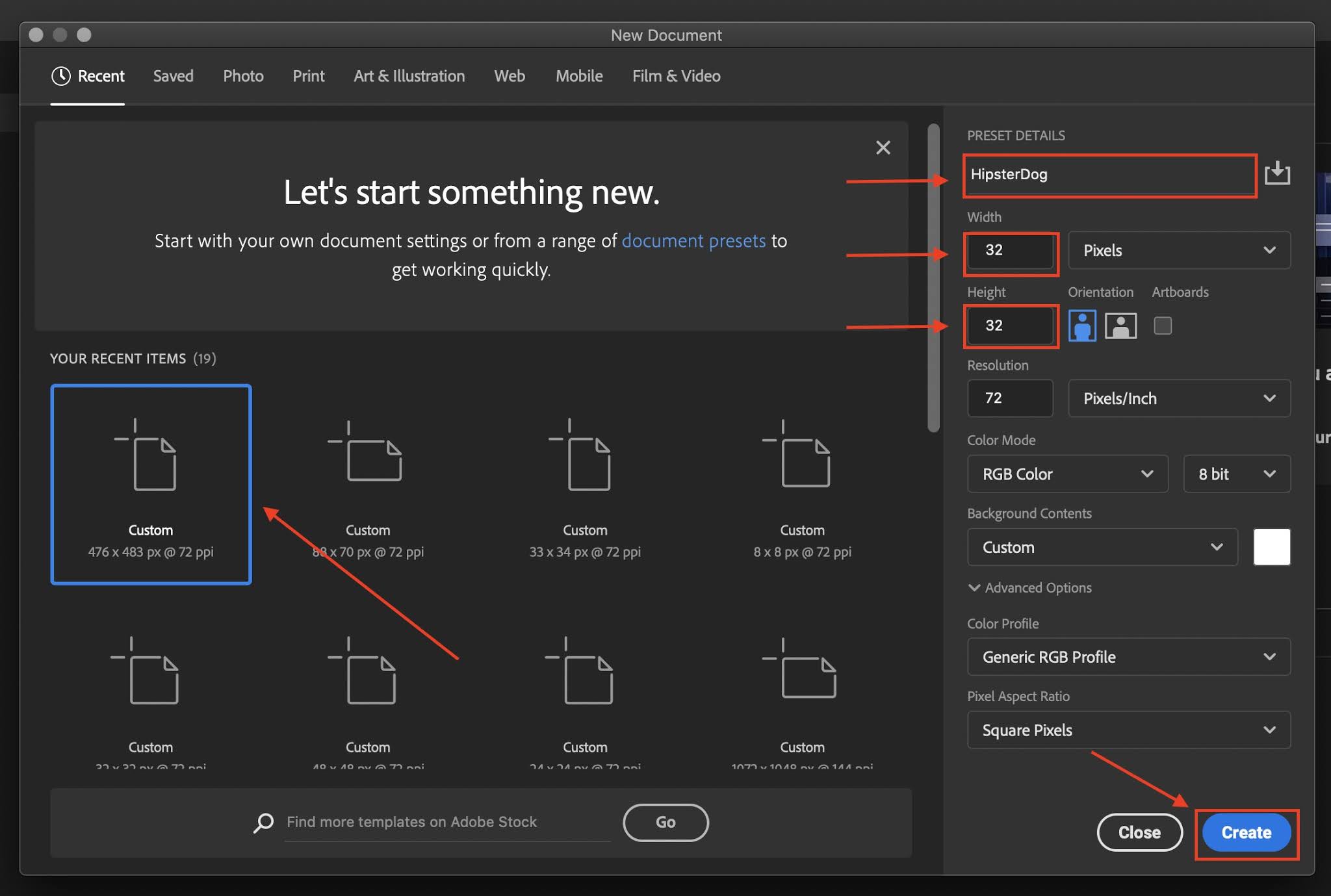Select the Photo tab

click(x=242, y=75)
